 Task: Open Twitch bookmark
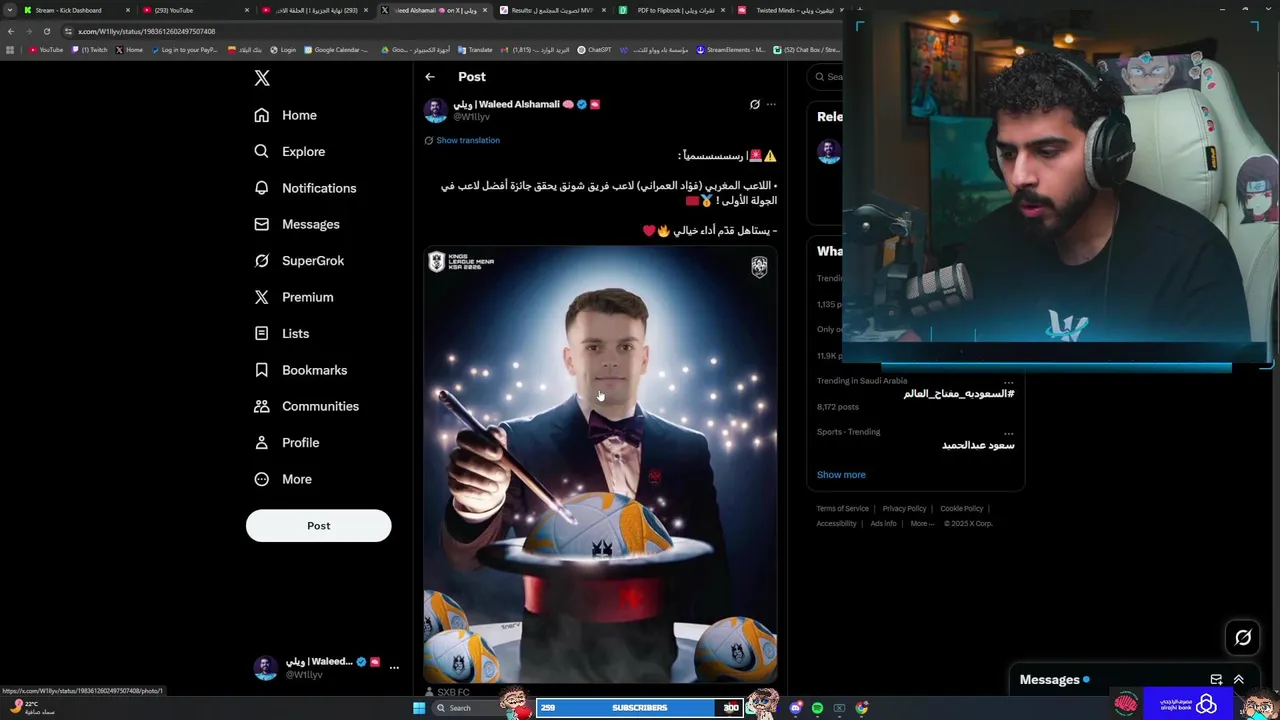point(90,50)
